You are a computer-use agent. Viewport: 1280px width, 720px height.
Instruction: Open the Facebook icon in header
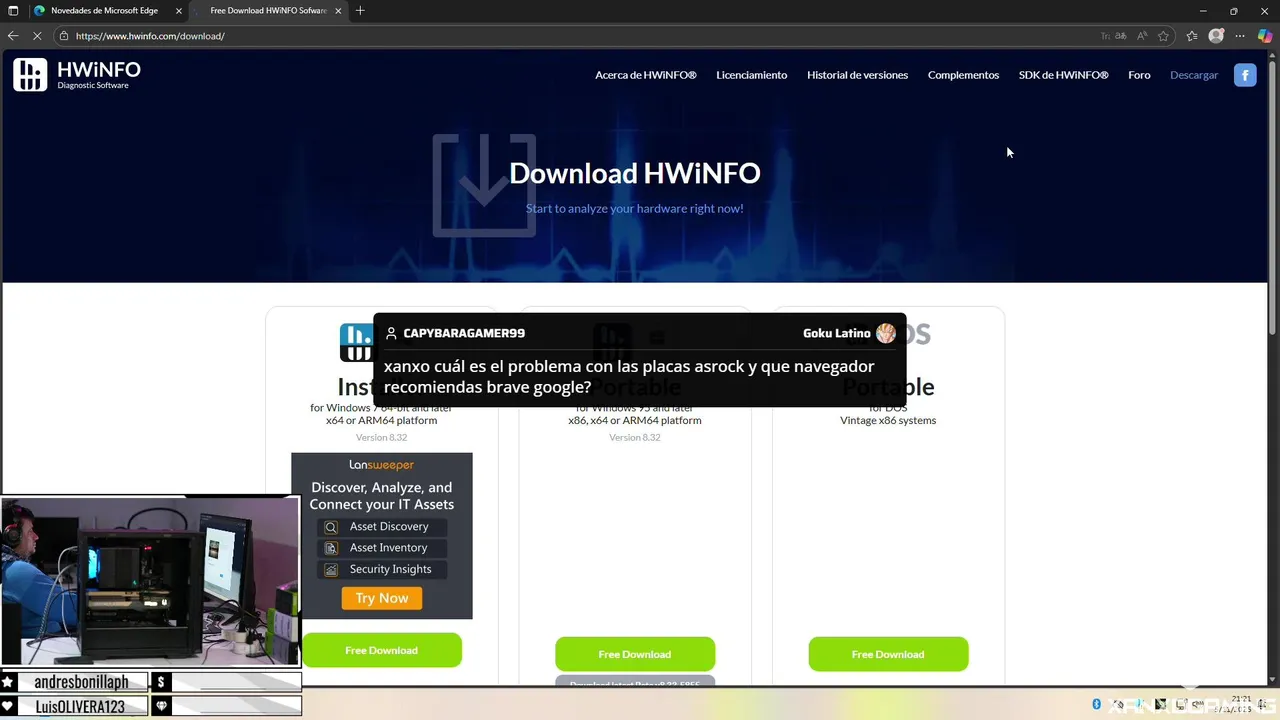tap(1245, 75)
